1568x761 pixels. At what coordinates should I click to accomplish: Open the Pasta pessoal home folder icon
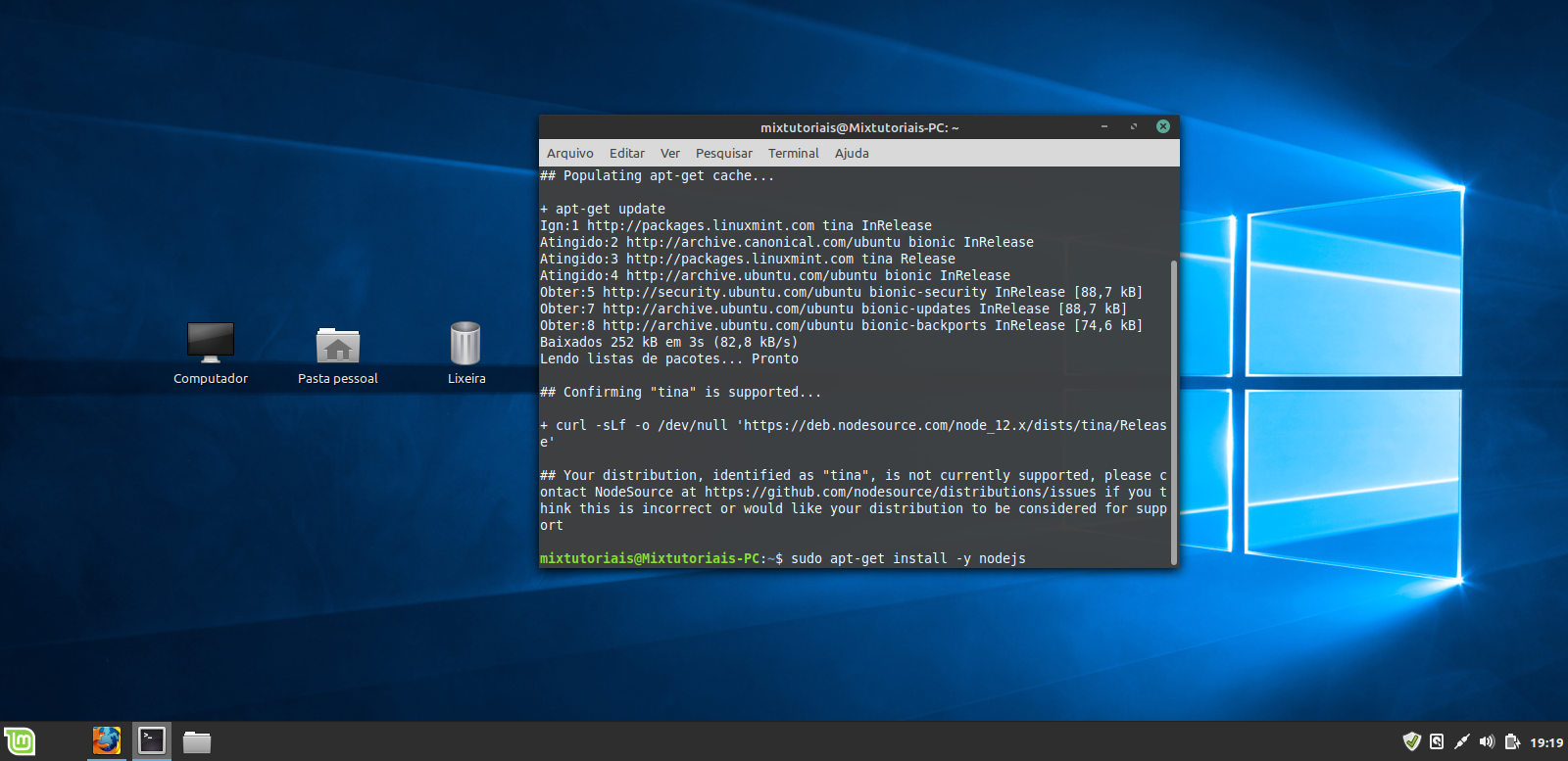point(338,354)
